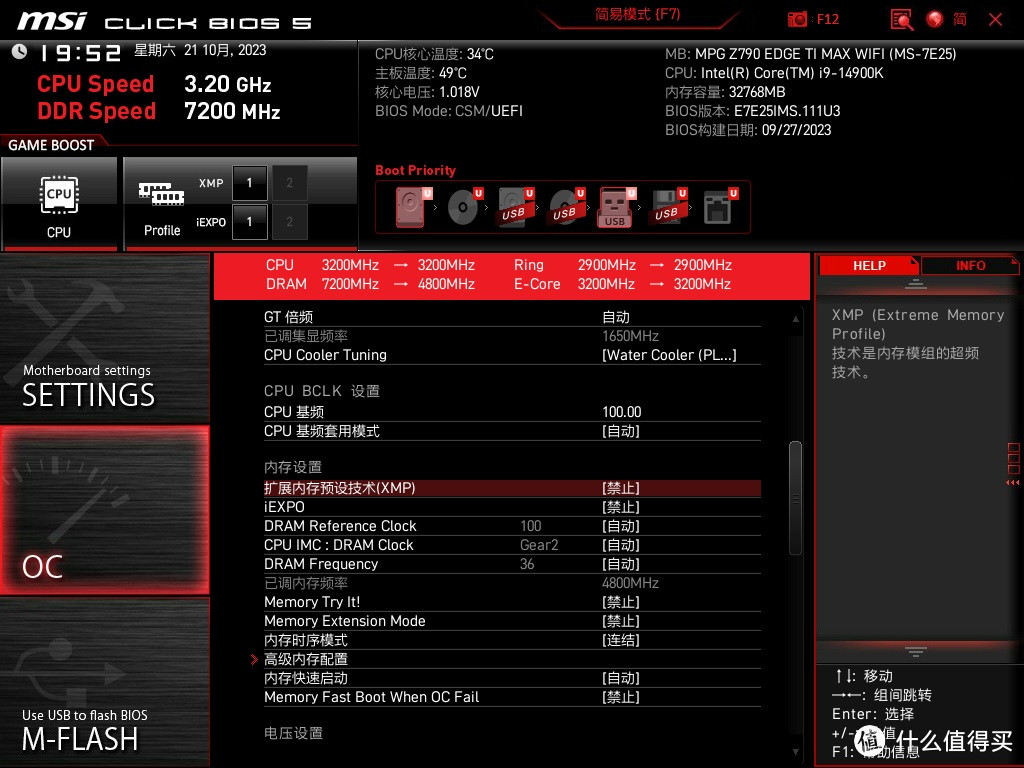Enable XMP profile 2

pos(289,183)
